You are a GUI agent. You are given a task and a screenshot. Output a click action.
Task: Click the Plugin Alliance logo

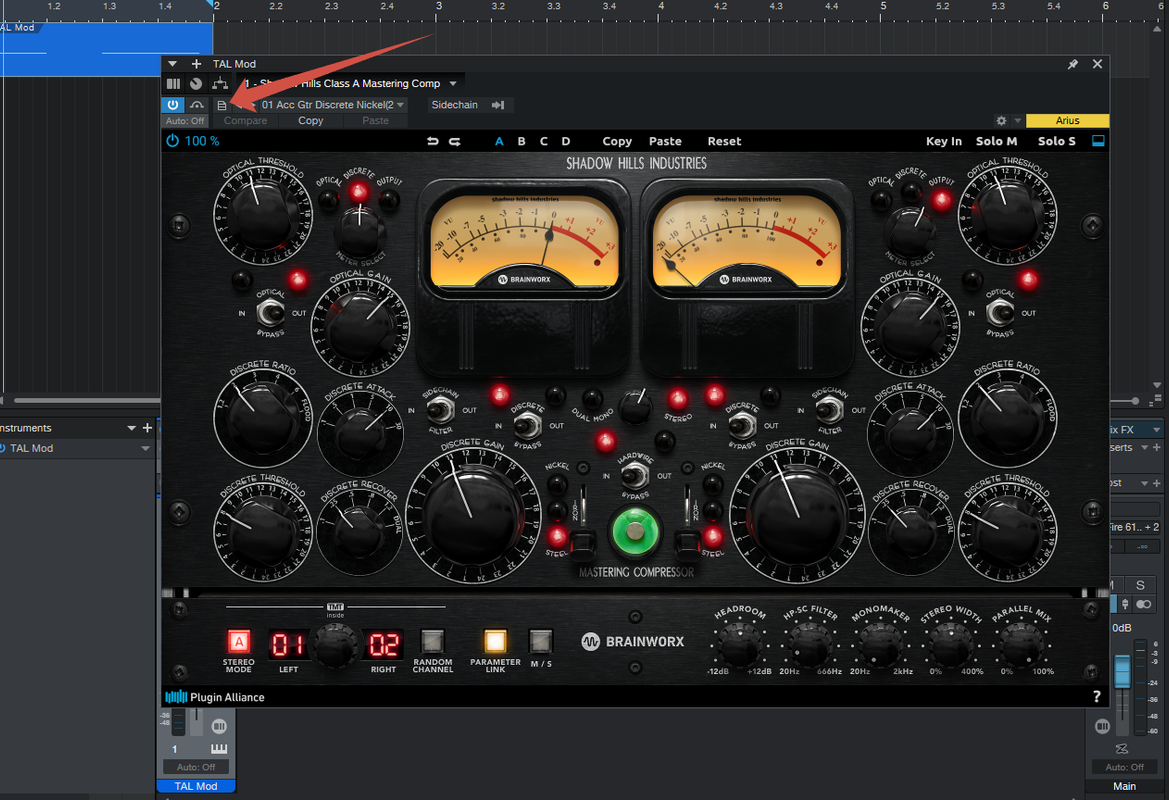pyautogui.click(x=215, y=697)
